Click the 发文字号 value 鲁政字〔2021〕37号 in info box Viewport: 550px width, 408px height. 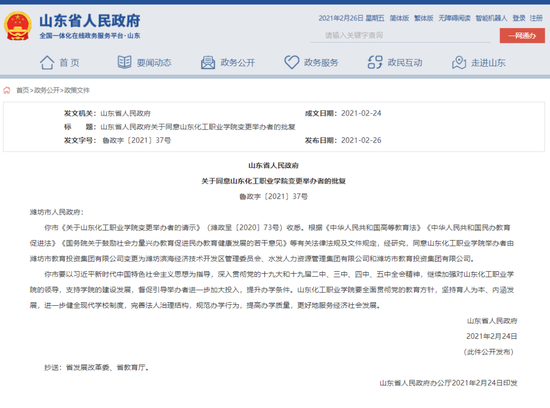point(136,140)
